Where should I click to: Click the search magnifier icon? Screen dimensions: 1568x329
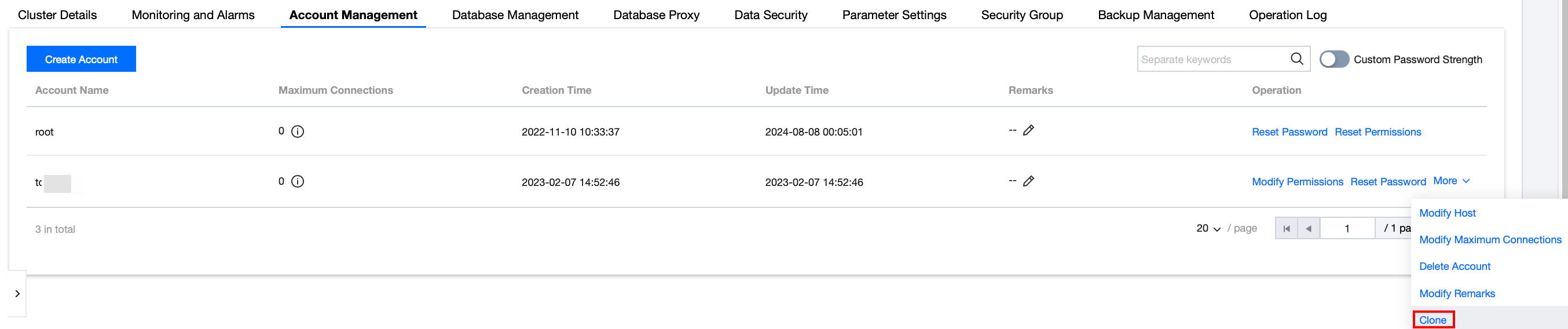point(1296,59)
